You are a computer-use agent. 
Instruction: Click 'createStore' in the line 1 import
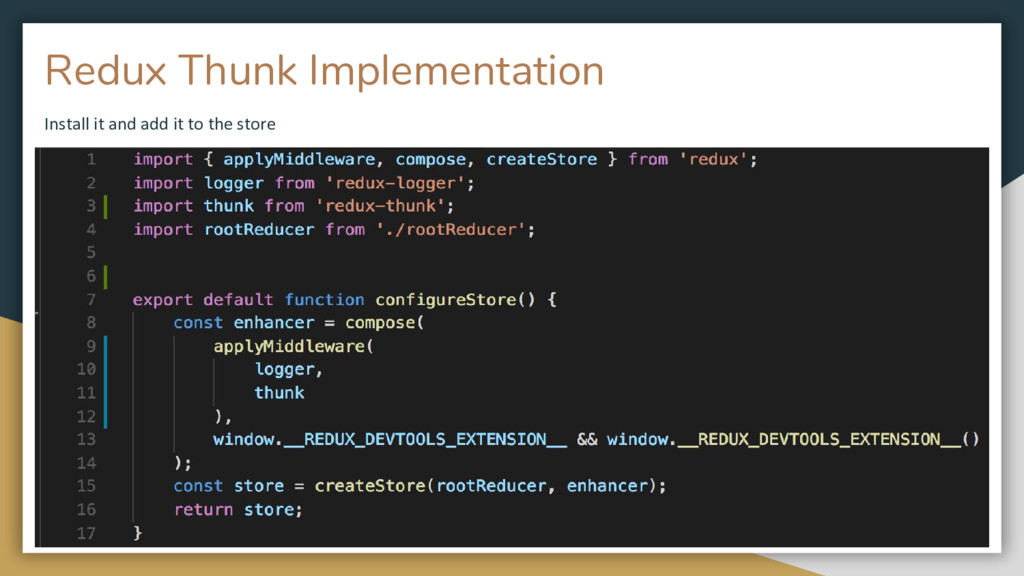tap(541, 159)
